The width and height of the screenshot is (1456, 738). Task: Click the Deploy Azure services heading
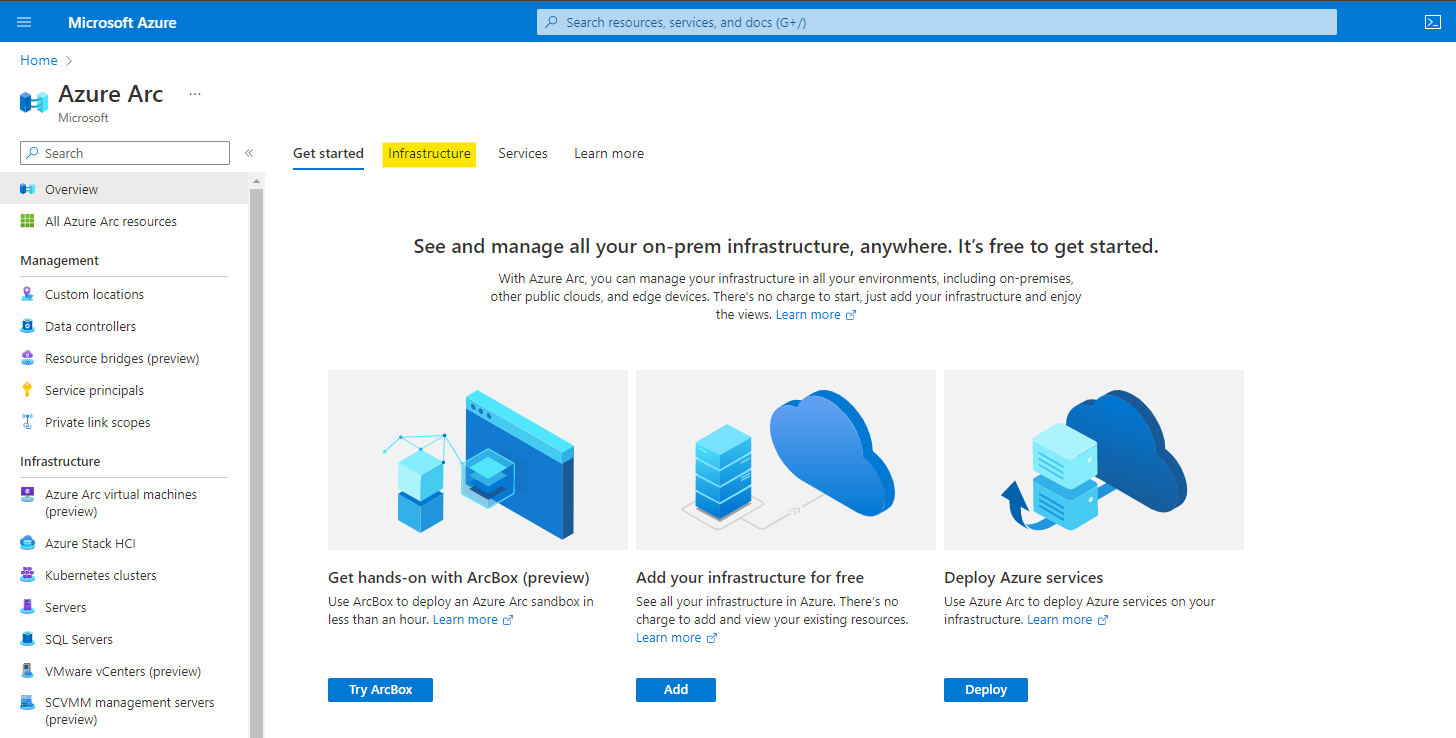[1024, 578]
